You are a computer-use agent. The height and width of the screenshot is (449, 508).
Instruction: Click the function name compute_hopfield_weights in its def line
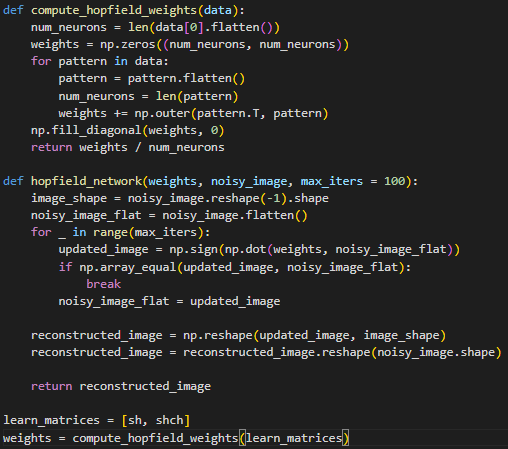click(x=114, y=10)
